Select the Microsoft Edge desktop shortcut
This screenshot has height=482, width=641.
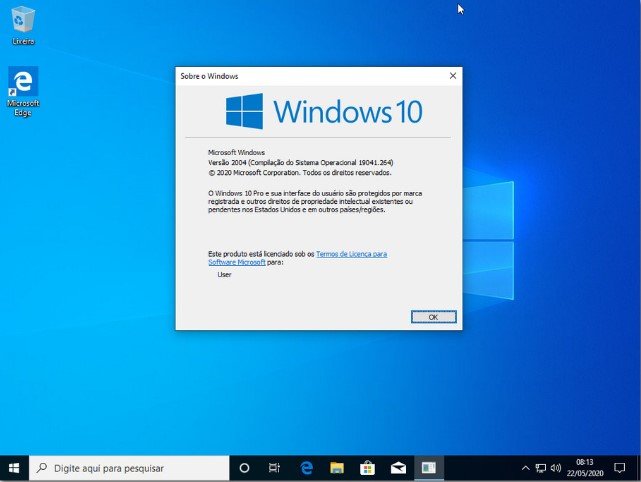(x=23, y=91)
